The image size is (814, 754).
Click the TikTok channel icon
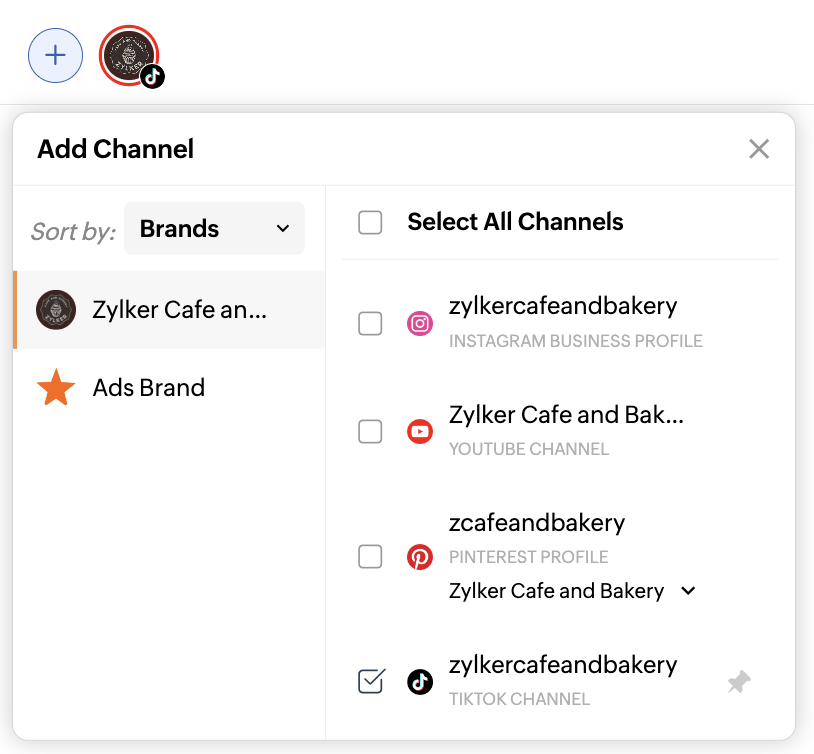[420, 682]
